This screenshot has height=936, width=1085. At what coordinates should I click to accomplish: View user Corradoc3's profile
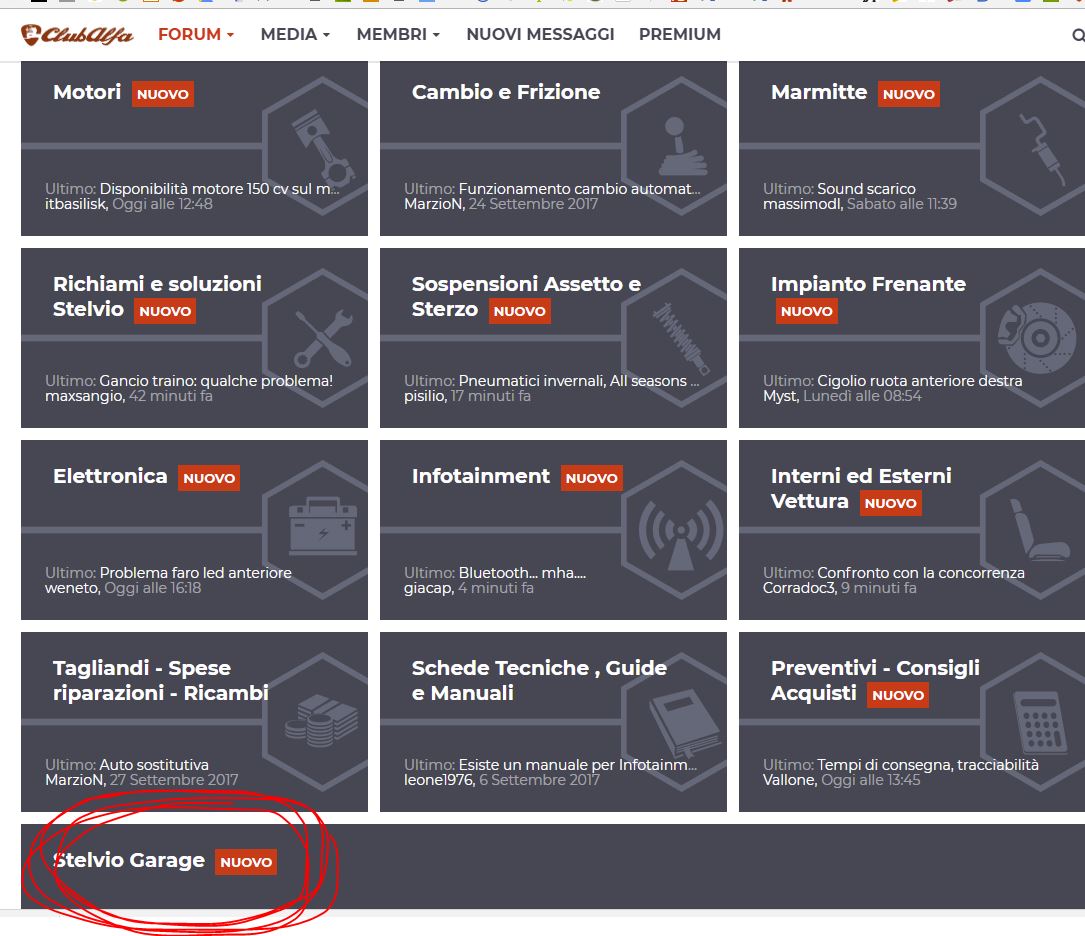point(799,588)
